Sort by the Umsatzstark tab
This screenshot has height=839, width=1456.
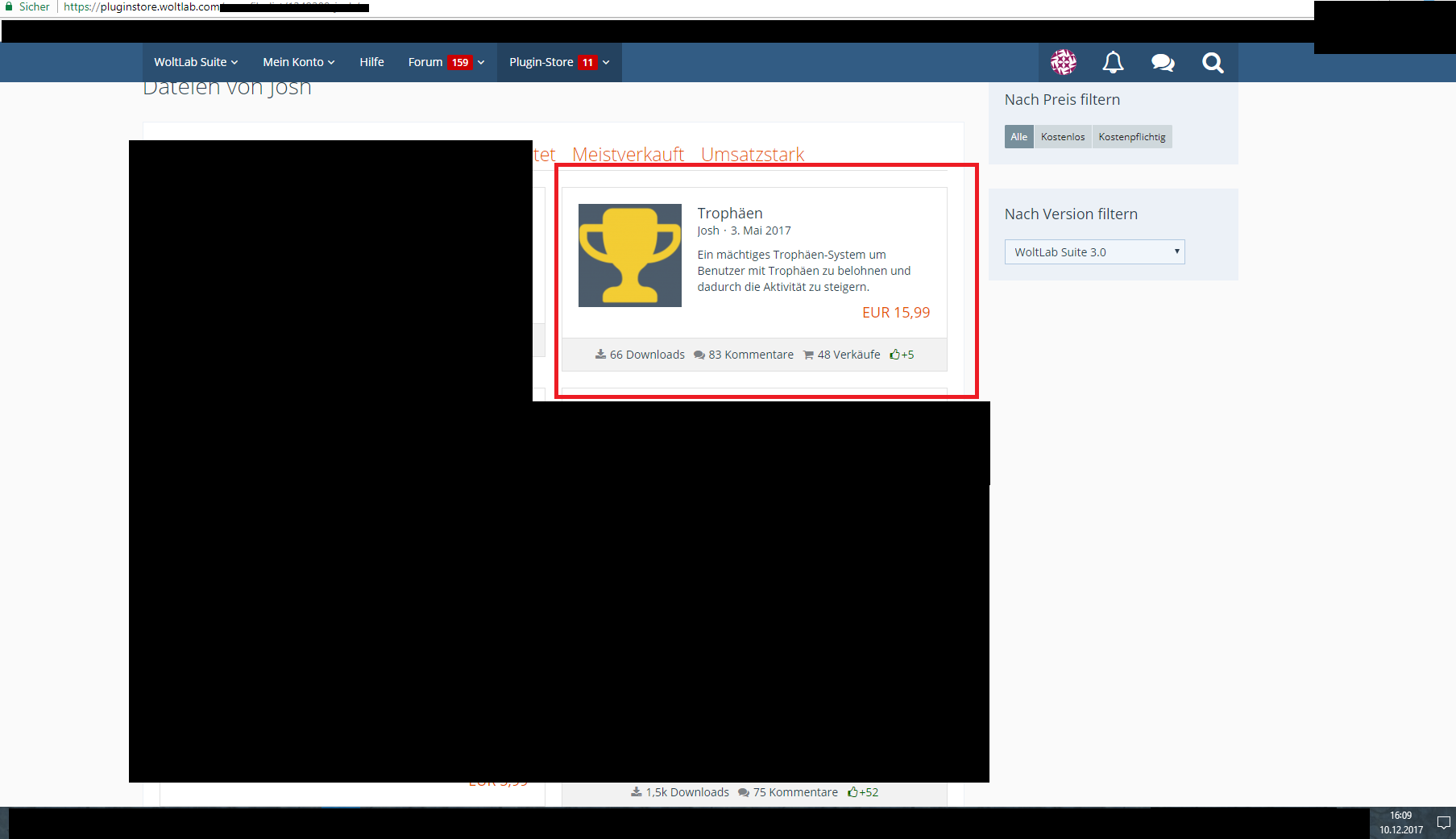(752, 154)
